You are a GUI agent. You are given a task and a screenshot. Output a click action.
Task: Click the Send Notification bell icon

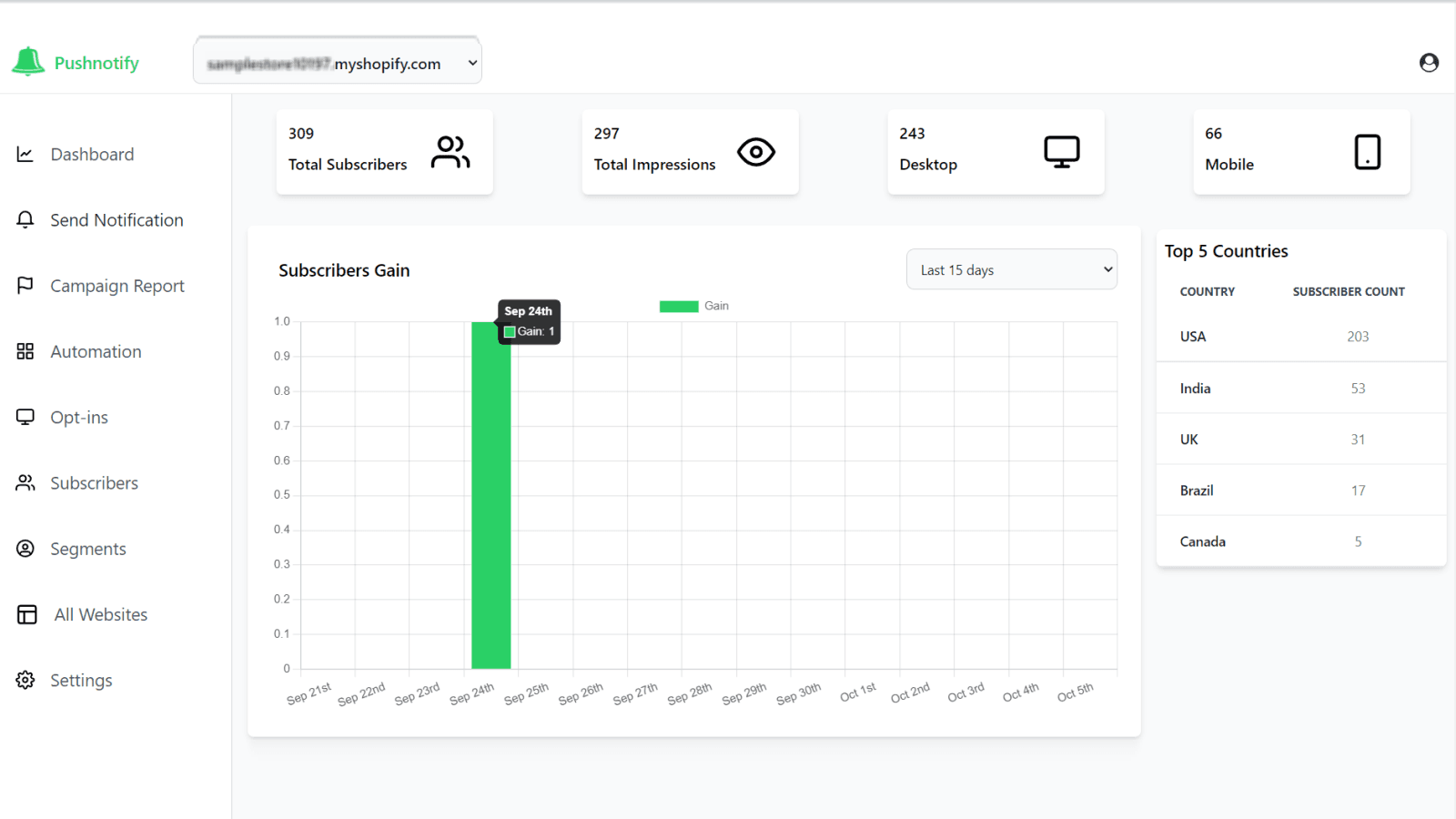click(x=25, y=219)
